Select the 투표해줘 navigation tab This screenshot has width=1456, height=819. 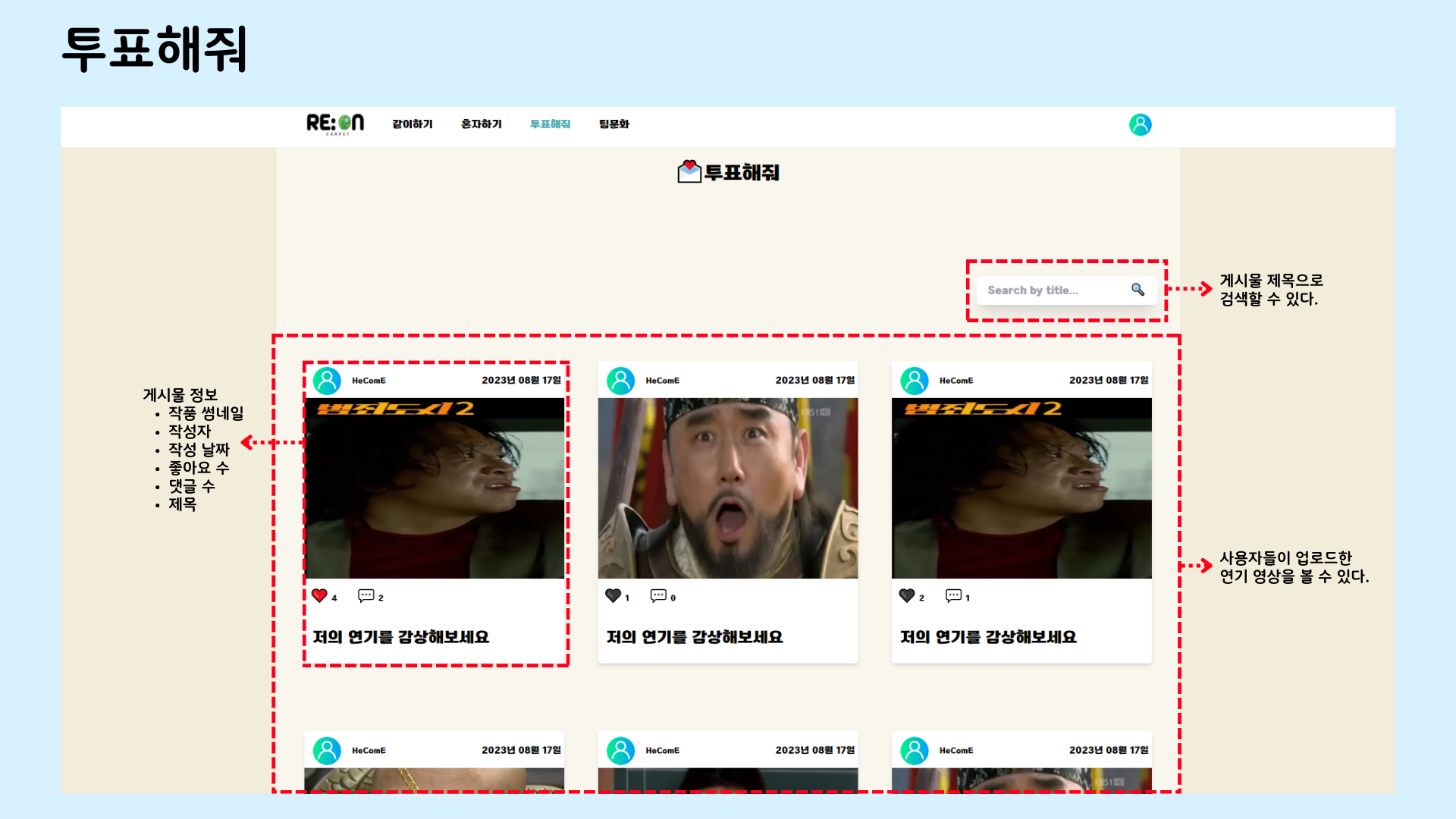(x=550, y=124)
